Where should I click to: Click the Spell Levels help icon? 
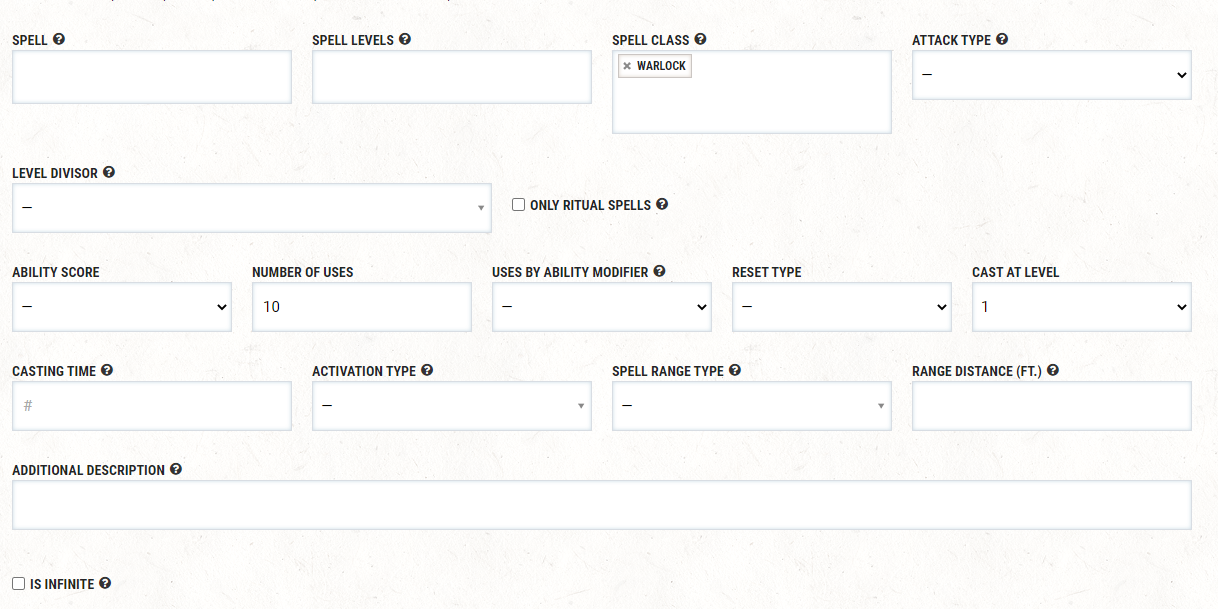click(405, 40)
